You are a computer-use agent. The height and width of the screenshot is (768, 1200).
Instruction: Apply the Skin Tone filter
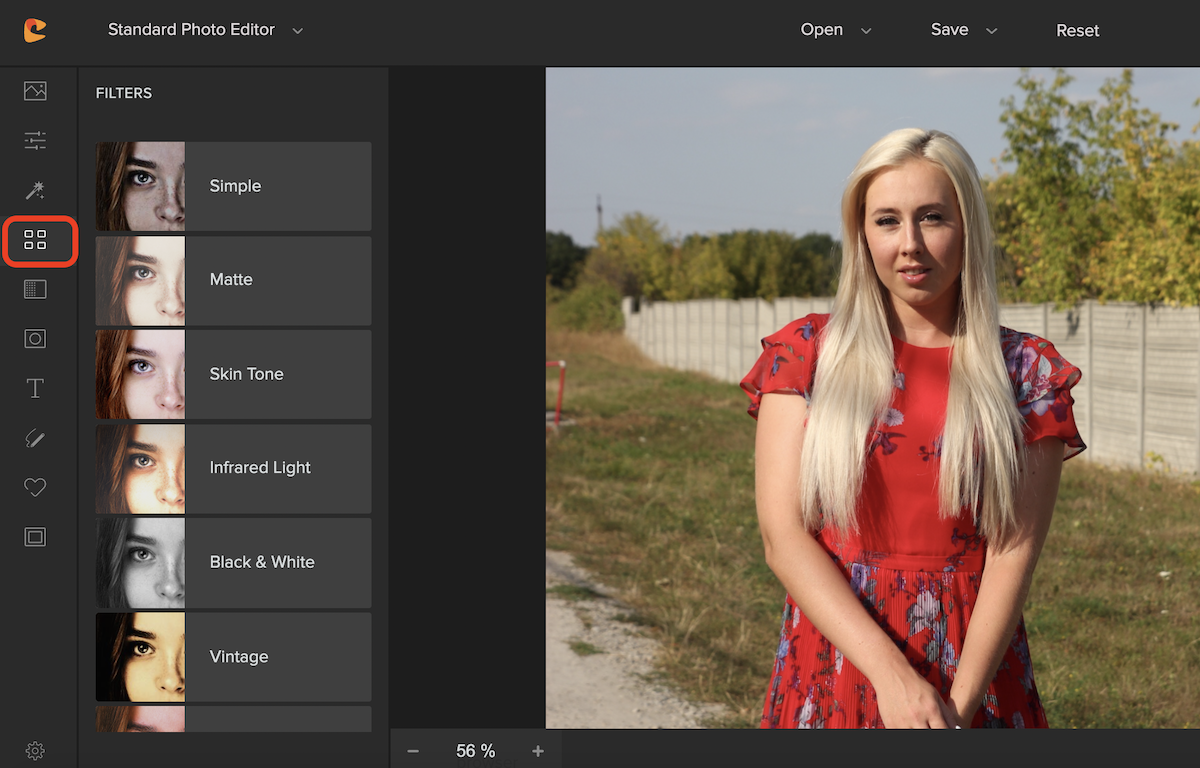click(233, 374)
